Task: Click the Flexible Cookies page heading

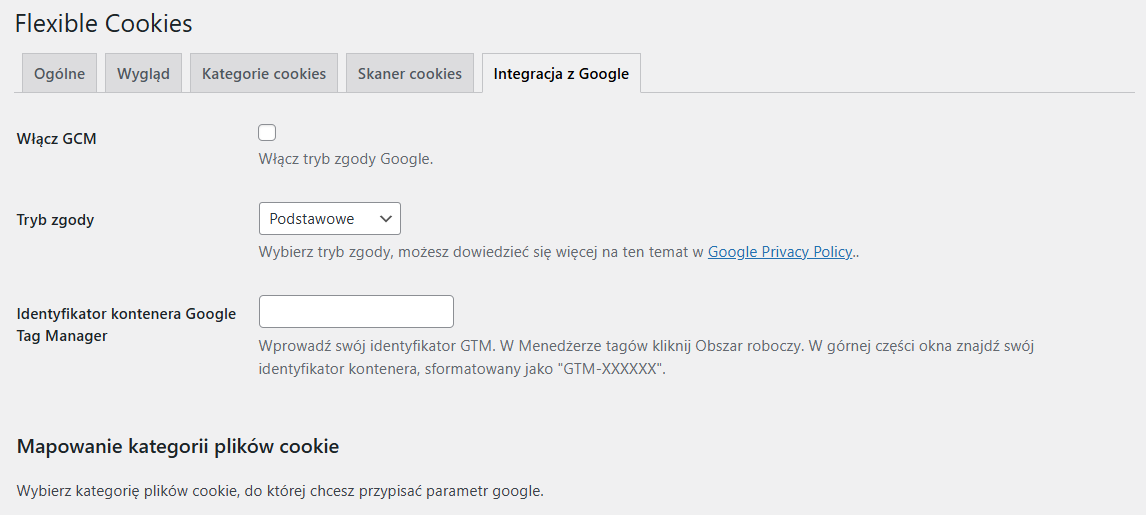Action: (104, 23)
